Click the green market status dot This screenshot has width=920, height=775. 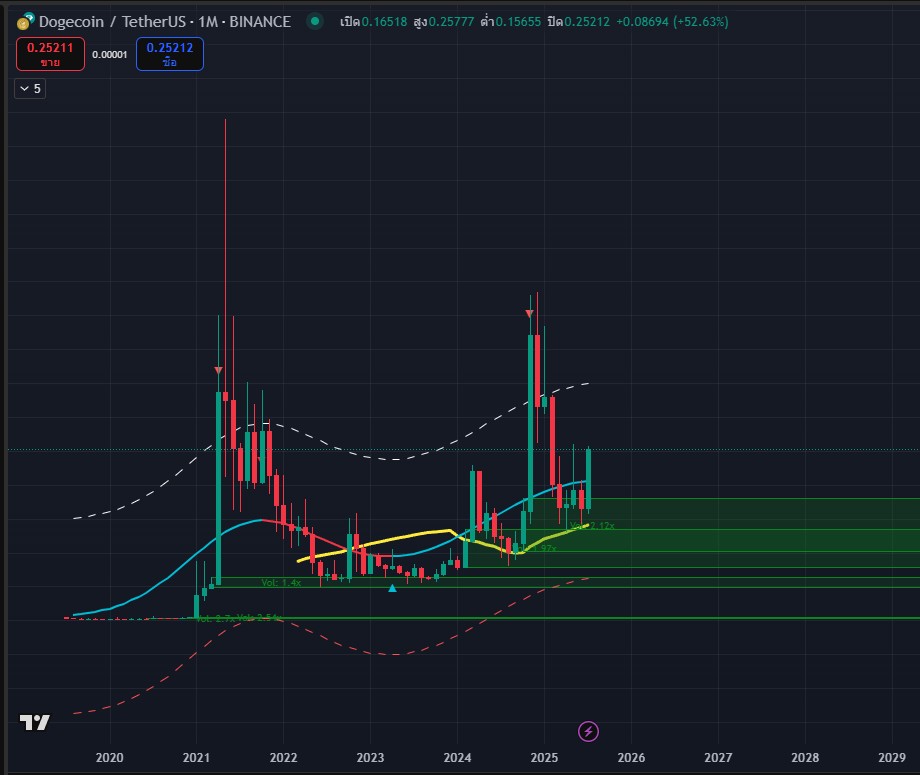[315, 22]
